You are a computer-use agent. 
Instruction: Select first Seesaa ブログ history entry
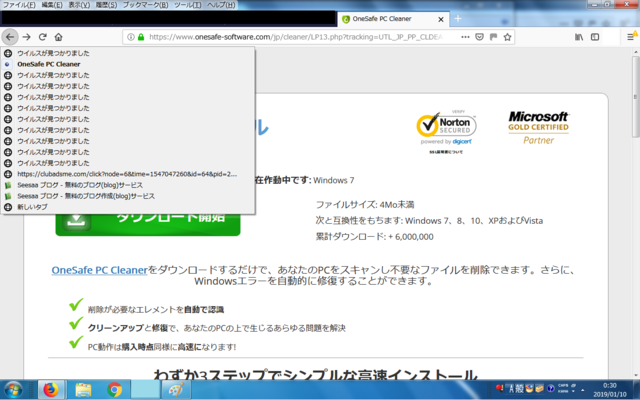[x=128, y=185]
